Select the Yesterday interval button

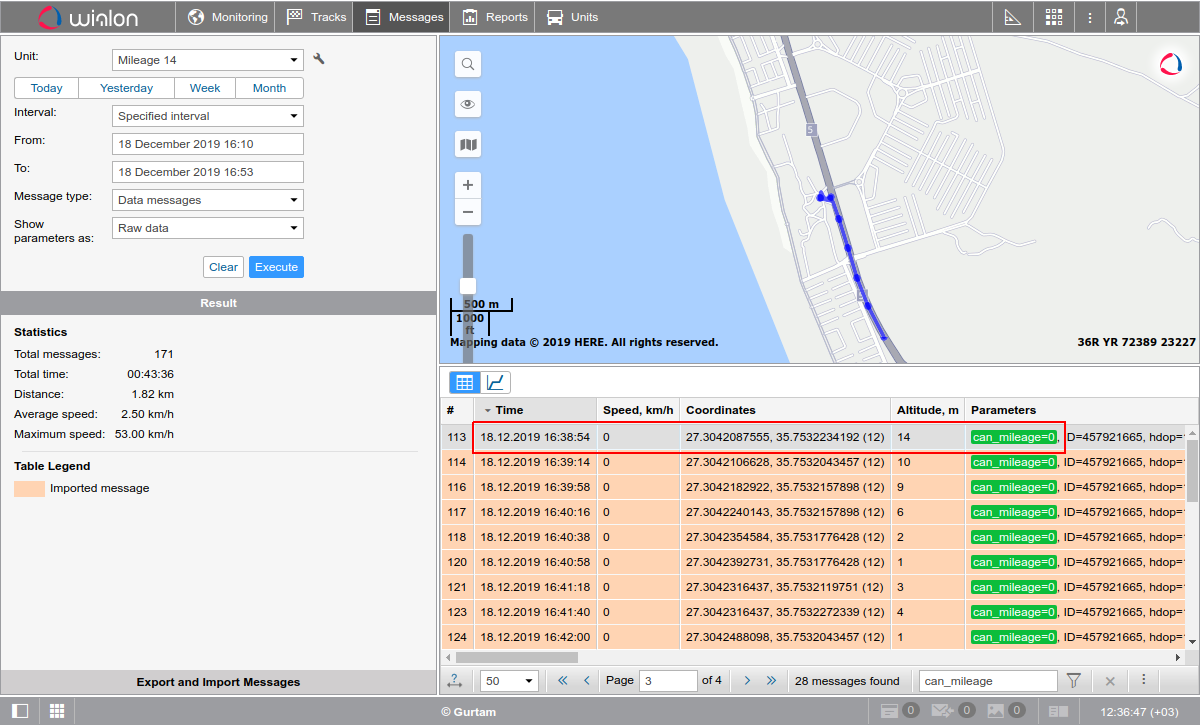(x=127, y=88)
